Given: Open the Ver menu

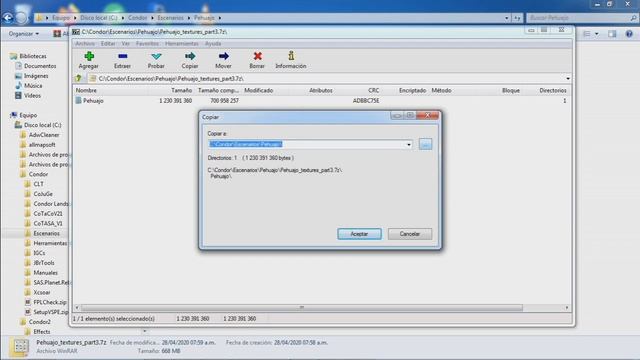Looking at the screenshot, I should click(x=126, y=43).
